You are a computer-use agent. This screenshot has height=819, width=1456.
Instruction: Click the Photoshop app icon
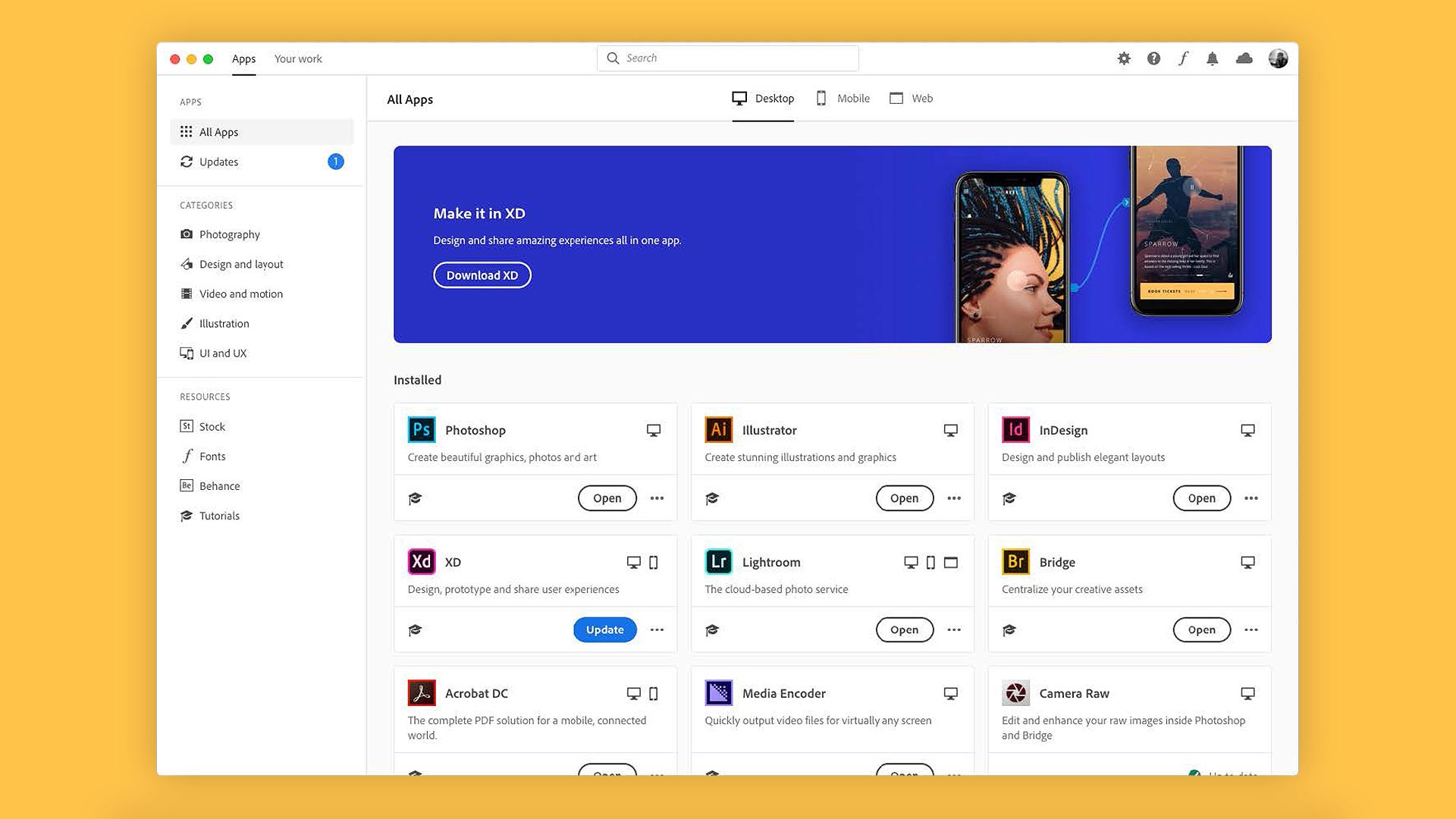pyautogui.click(x=420, y=430)
